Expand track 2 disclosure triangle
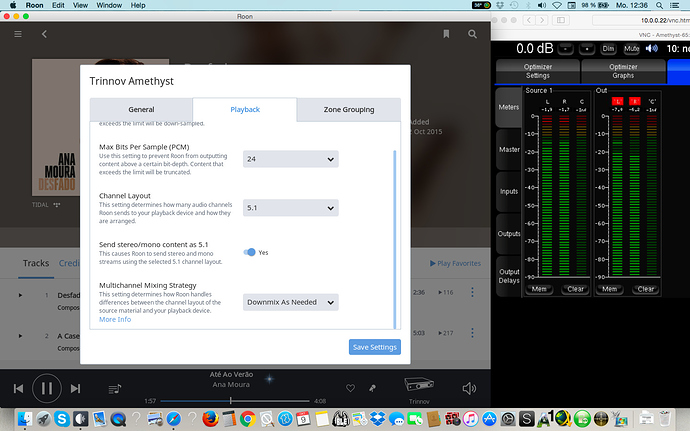 tap(20, 336)
